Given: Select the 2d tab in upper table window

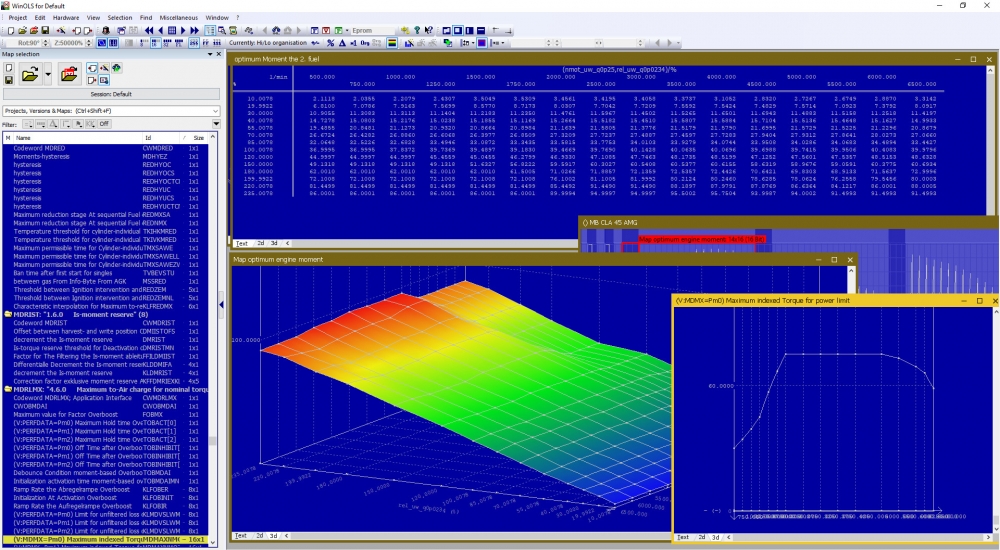Looking at the screenshot, I should tap(260, 243).
